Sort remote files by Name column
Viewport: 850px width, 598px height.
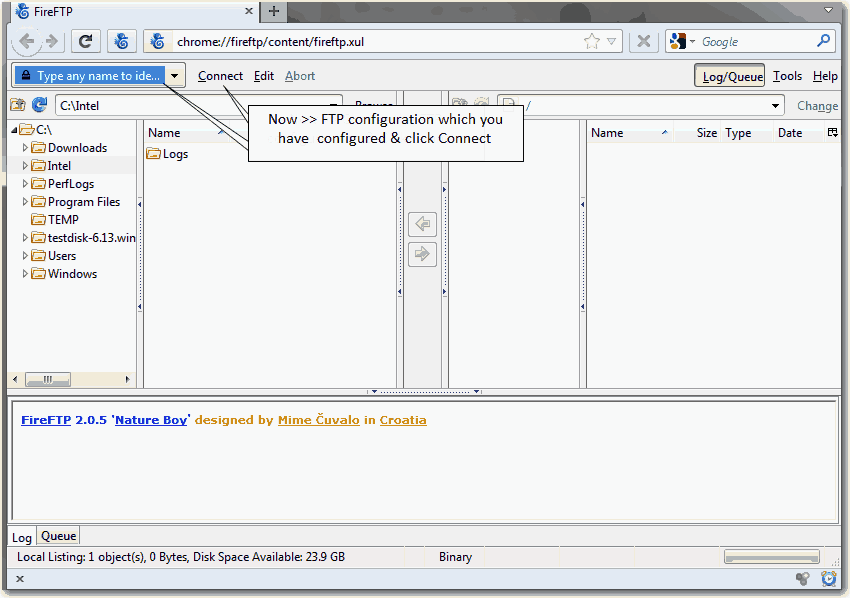coord(629,133)
